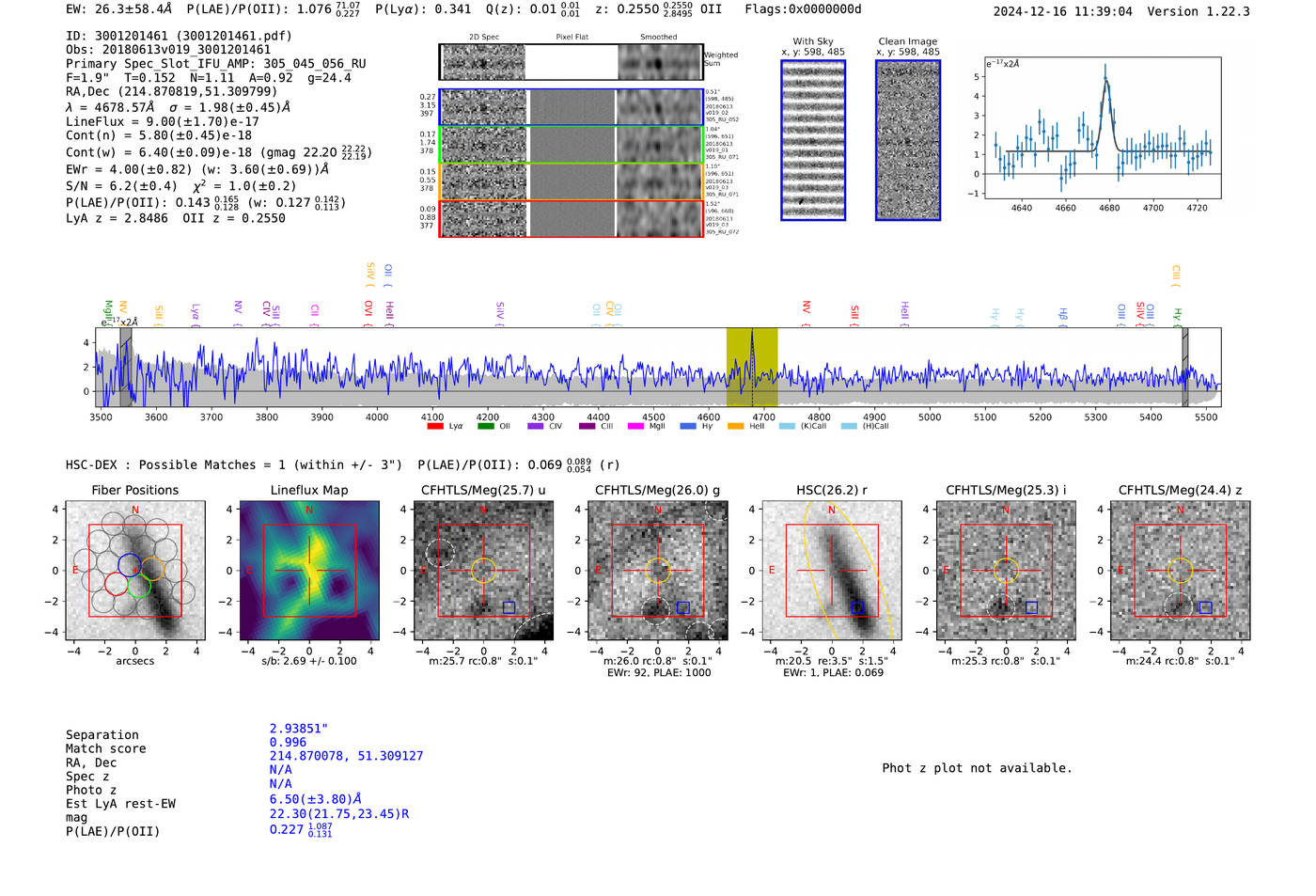The height and width of the screenshot is (896, 1316).
Task: Click the 'Phot z plot not available.' message
Action: pos(977,768)
